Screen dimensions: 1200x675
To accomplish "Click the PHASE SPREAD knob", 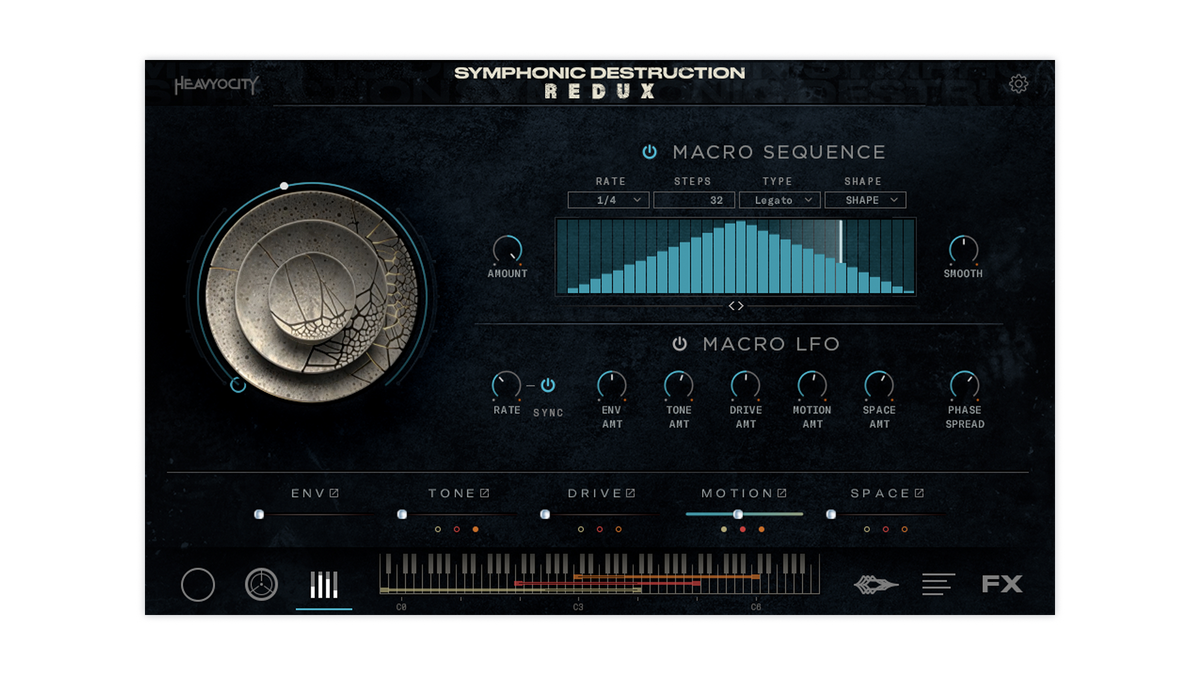I will pyautogui.click(x=965, y=386).
